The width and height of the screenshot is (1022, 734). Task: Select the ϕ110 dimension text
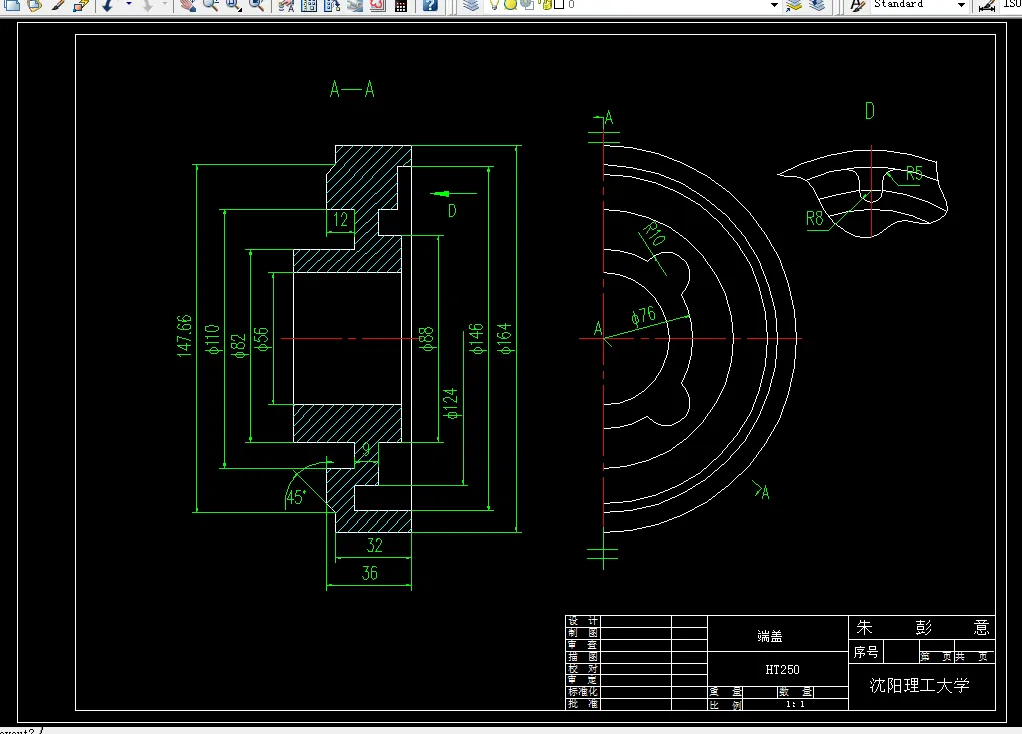coord(212,339)
